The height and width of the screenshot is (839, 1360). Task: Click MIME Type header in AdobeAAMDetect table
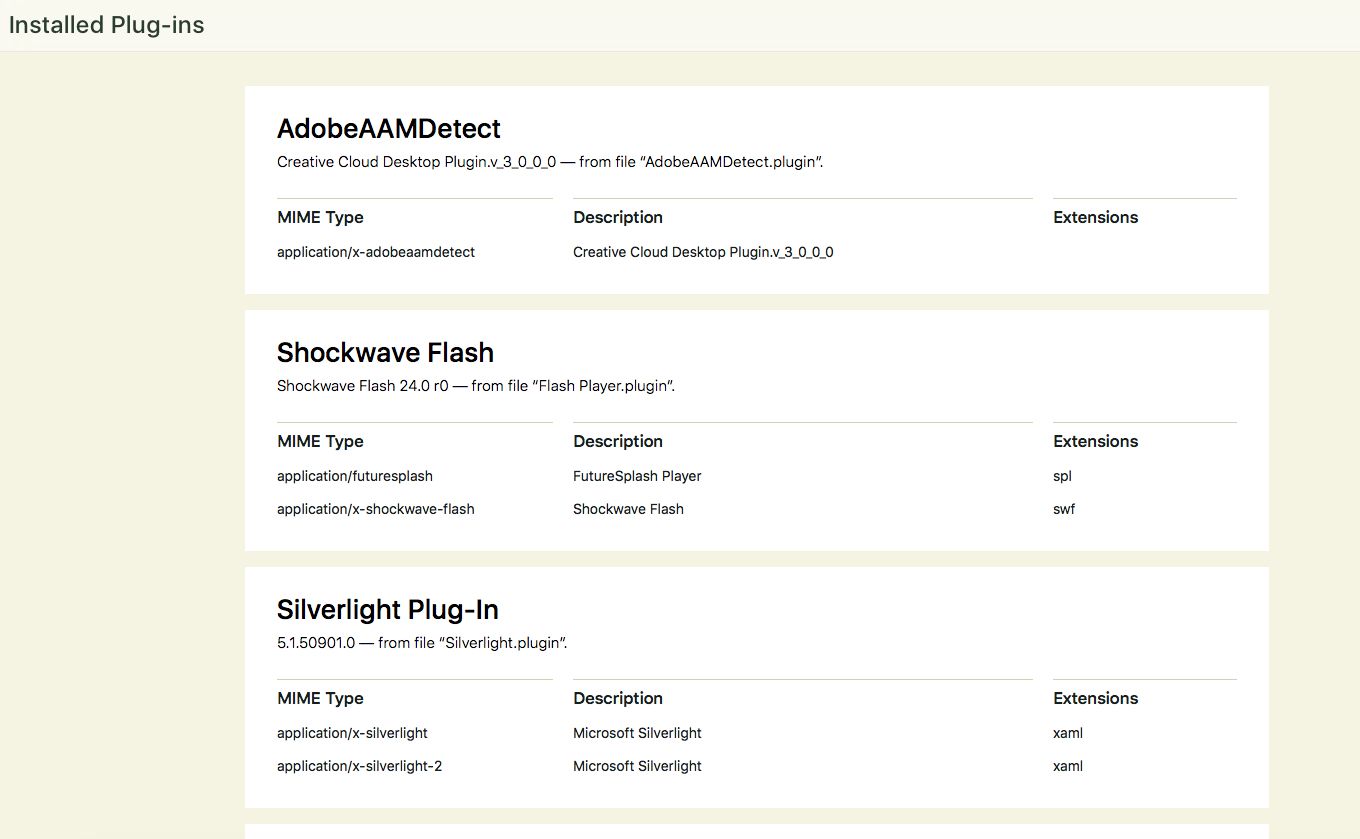point(320,217)
